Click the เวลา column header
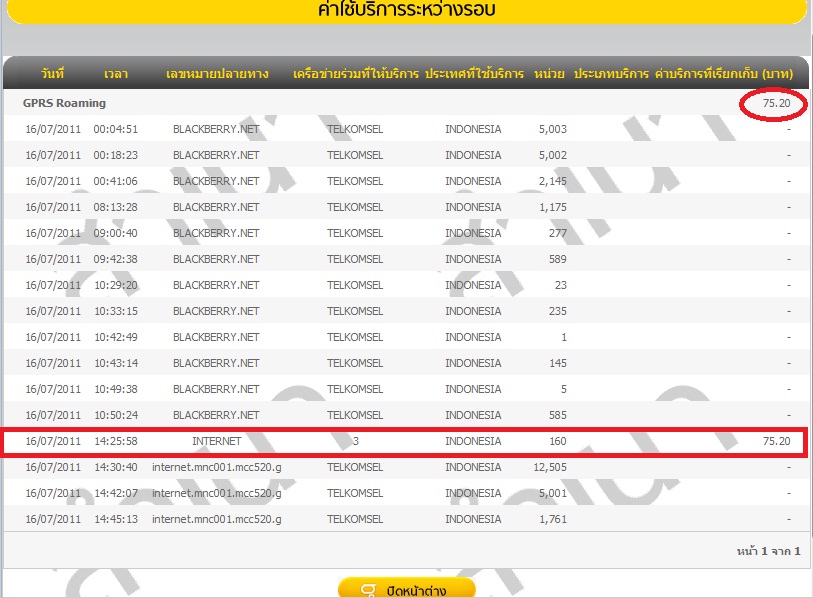 coord(116,74)
